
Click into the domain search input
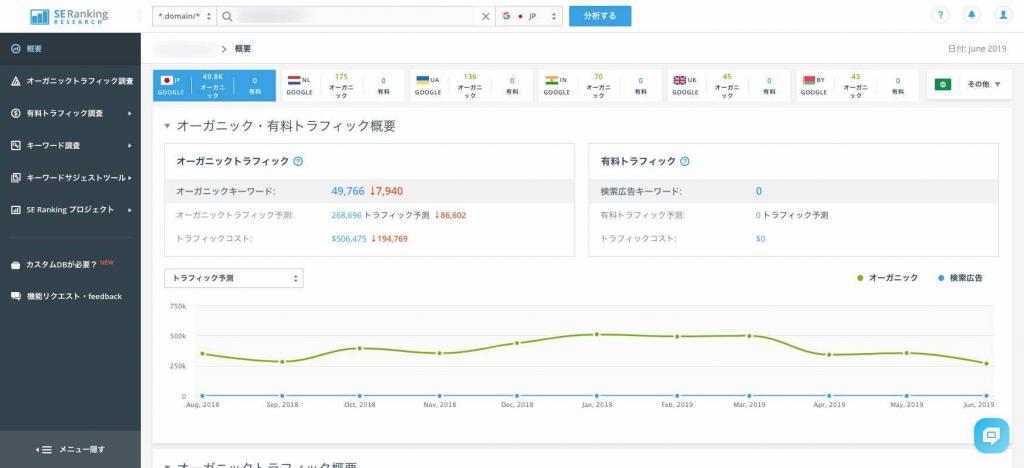pos(356,16)
